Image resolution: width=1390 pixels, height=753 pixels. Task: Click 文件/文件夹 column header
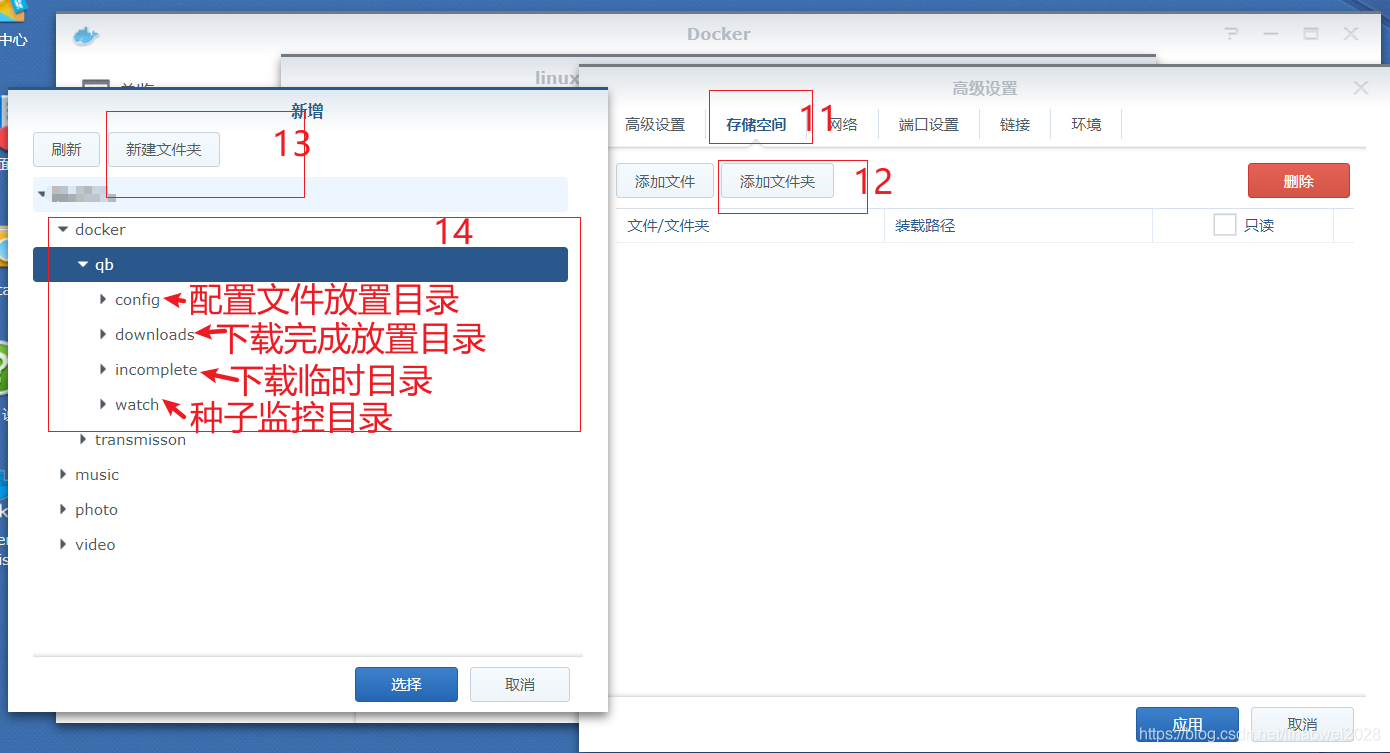[x=750, y=226]
